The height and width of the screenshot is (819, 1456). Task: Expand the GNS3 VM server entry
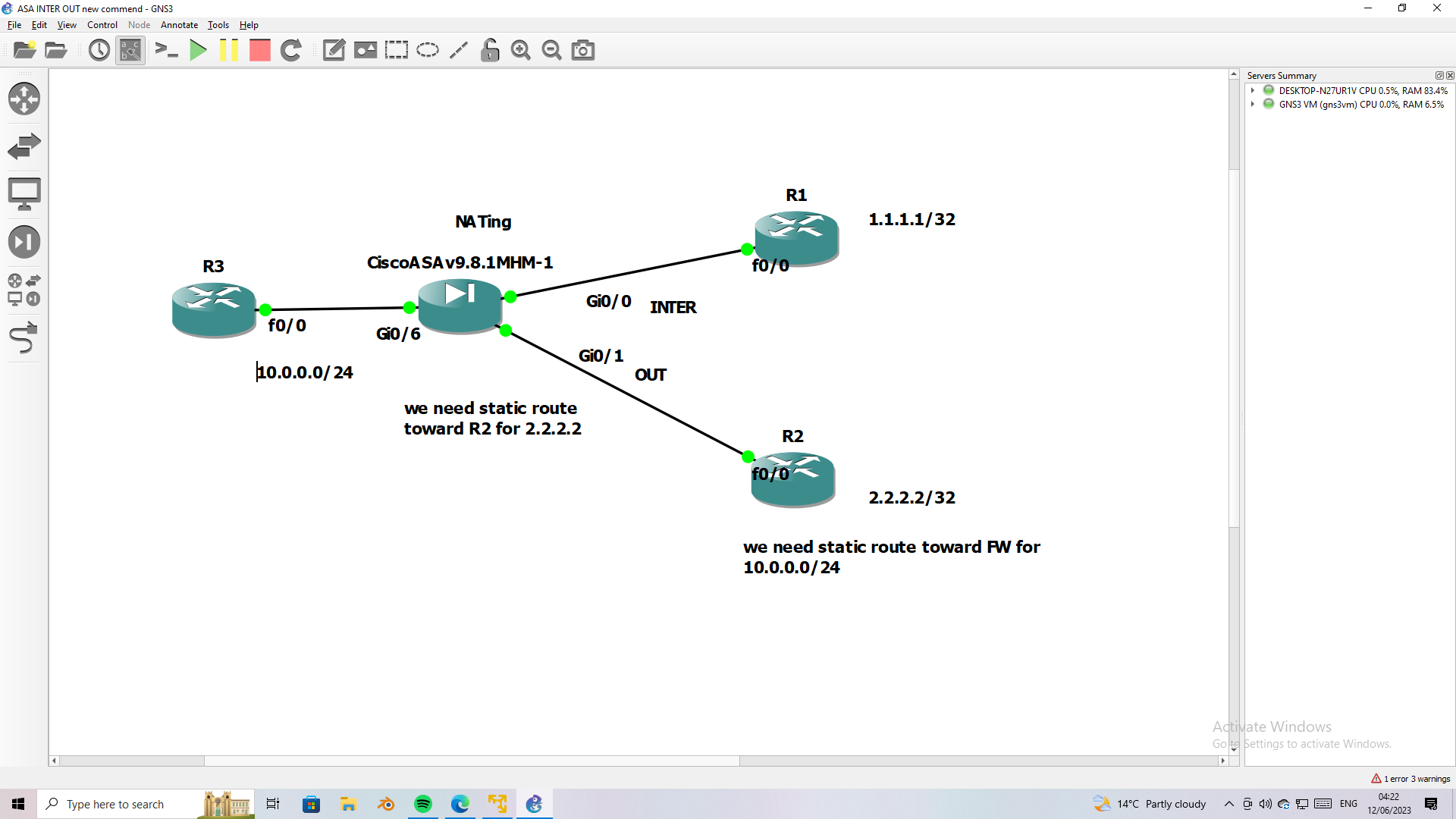1252,104
